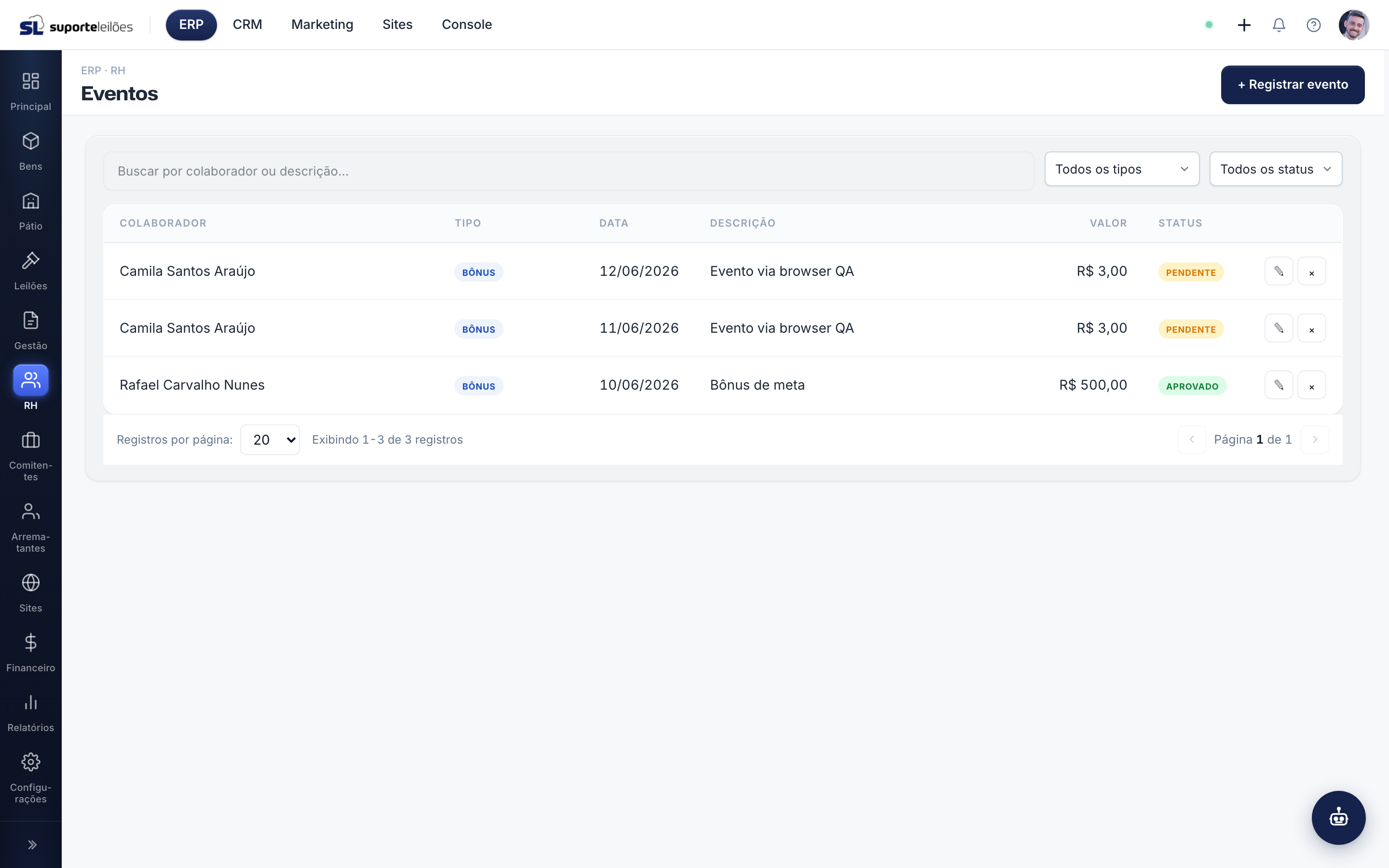Click the Tipo column header
The image size is (1389, 868).
[468, 223]
